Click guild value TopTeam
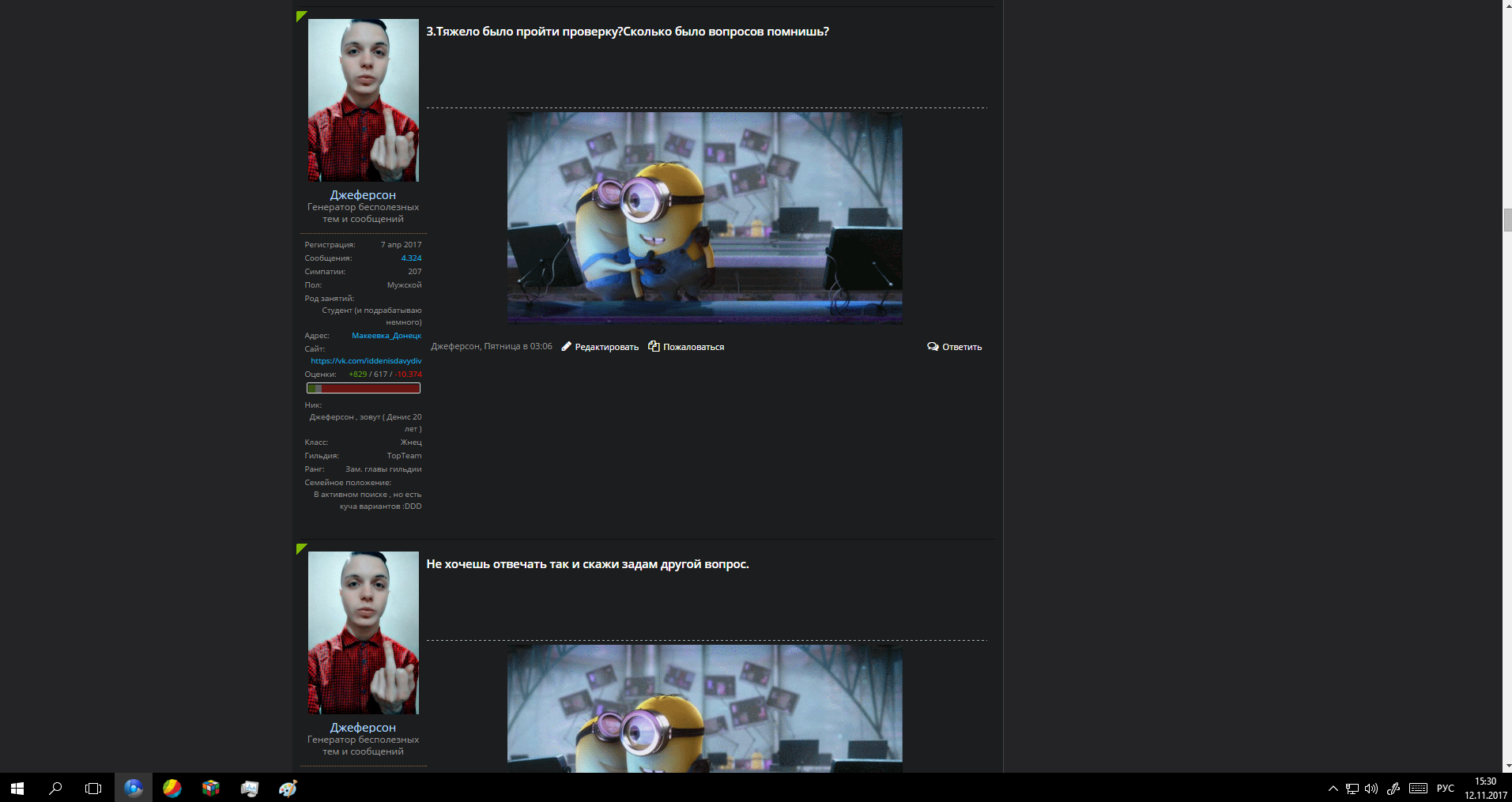Viewport: 1512px width, 802px height. tap(404, 456)
